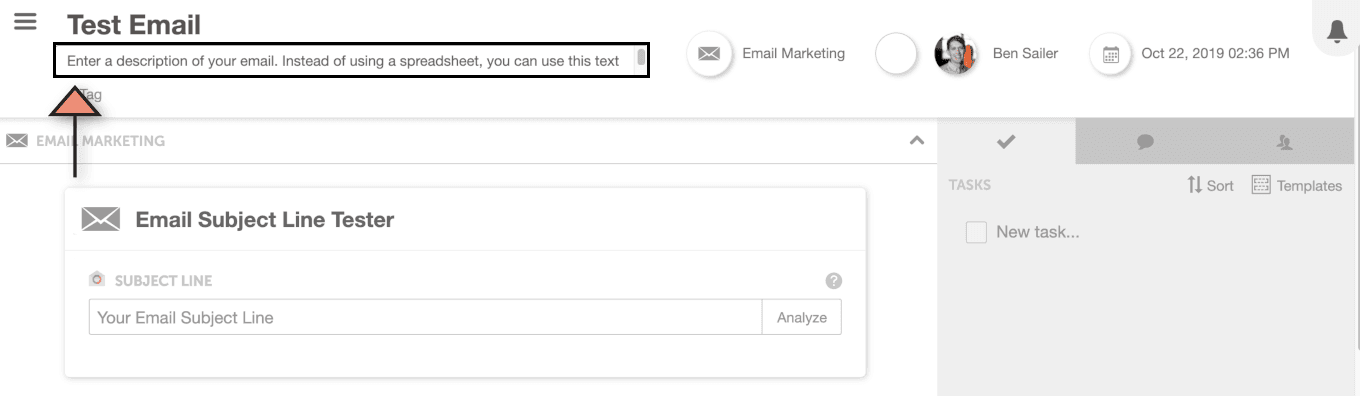Click the Email Marketing envelope icon

(709, 54)
